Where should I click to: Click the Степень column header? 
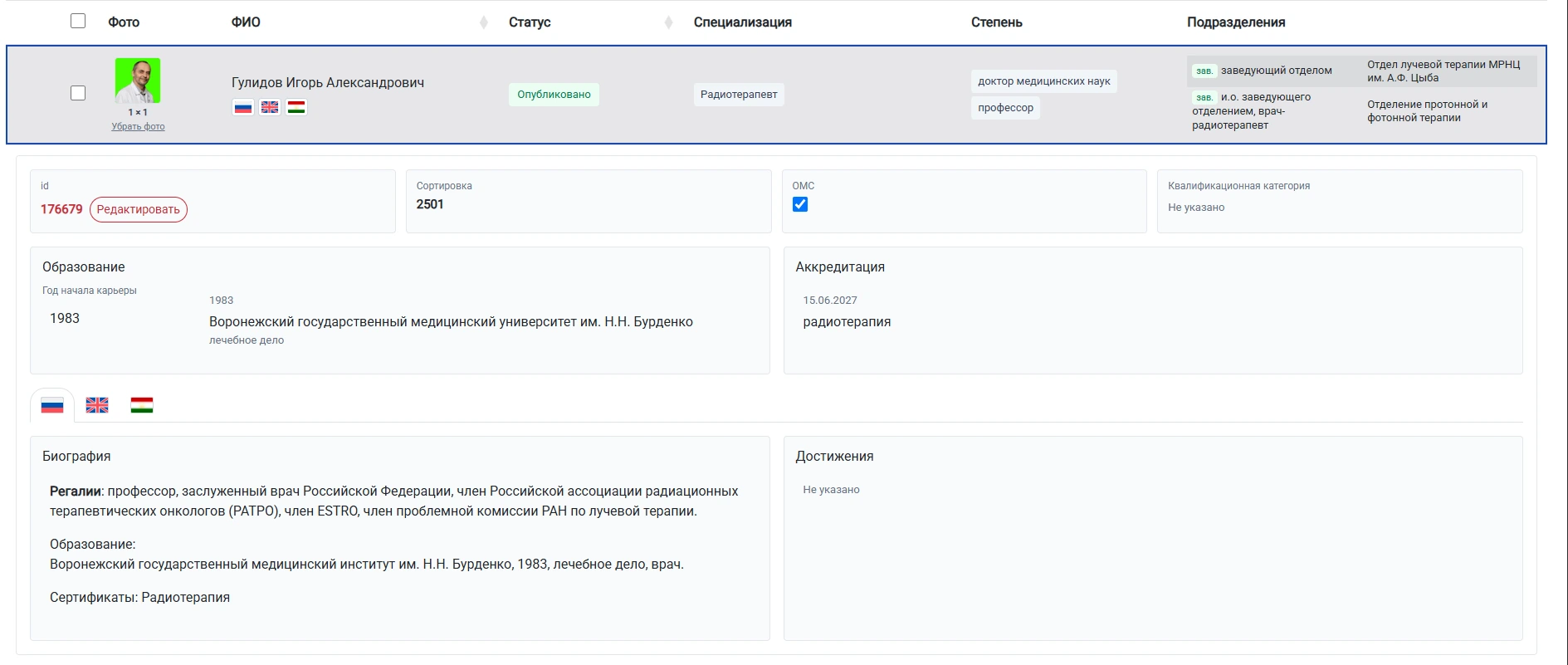click(x=997, y=22)
